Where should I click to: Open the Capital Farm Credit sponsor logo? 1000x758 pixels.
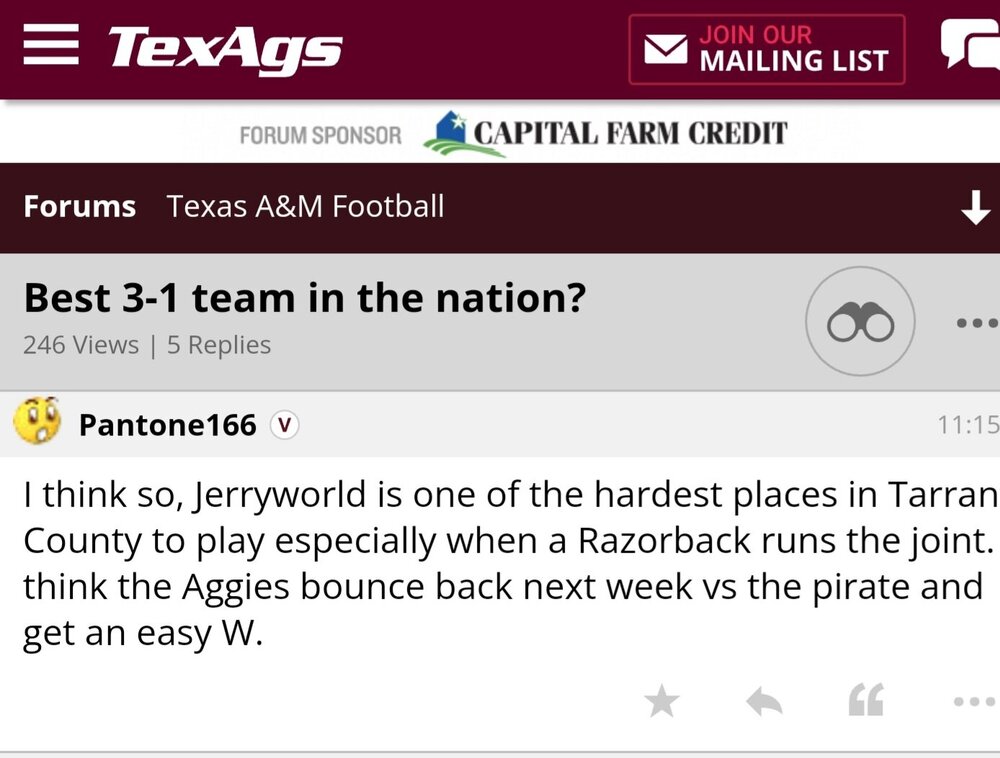(x=605, y=134)
